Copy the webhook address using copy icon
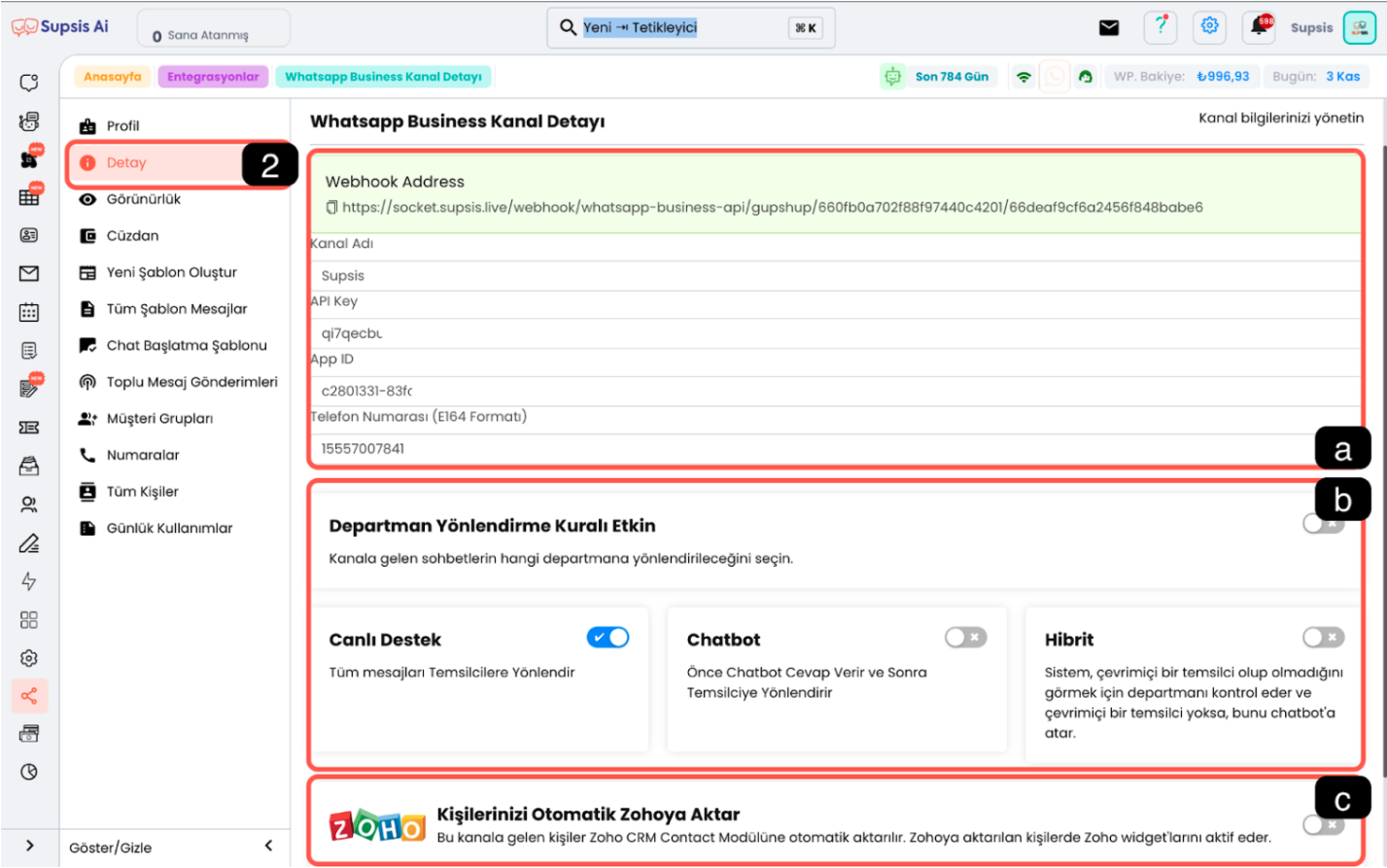Image resolution: width=1387 pixels, height=868 pixels. (331, 207)
